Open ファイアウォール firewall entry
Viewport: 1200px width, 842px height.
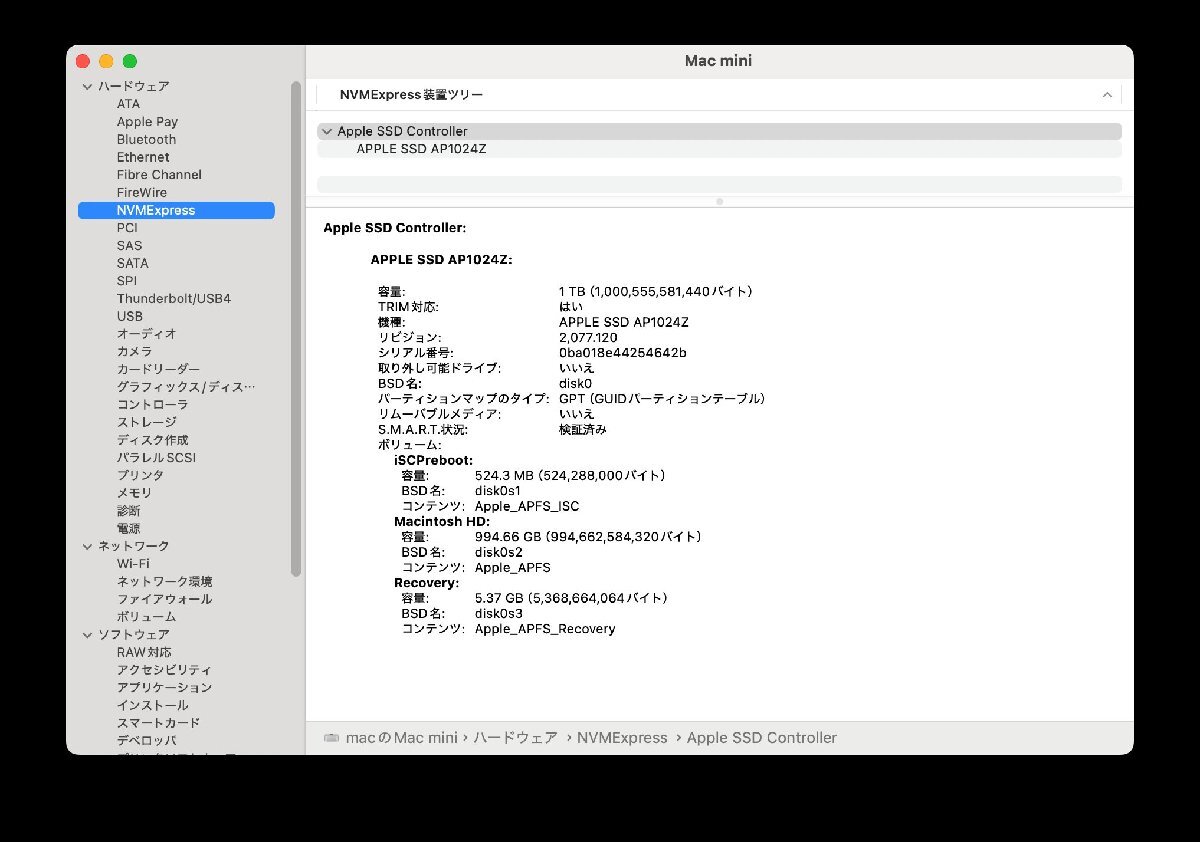164,599
